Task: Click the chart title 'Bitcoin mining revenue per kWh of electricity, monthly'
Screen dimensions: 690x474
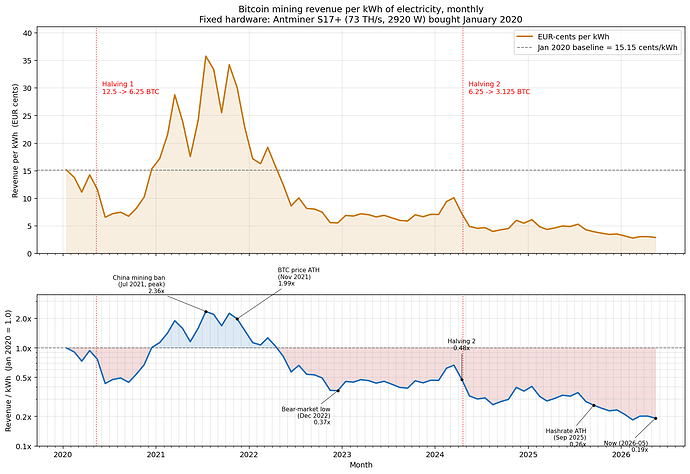Action: pos(361,9)
